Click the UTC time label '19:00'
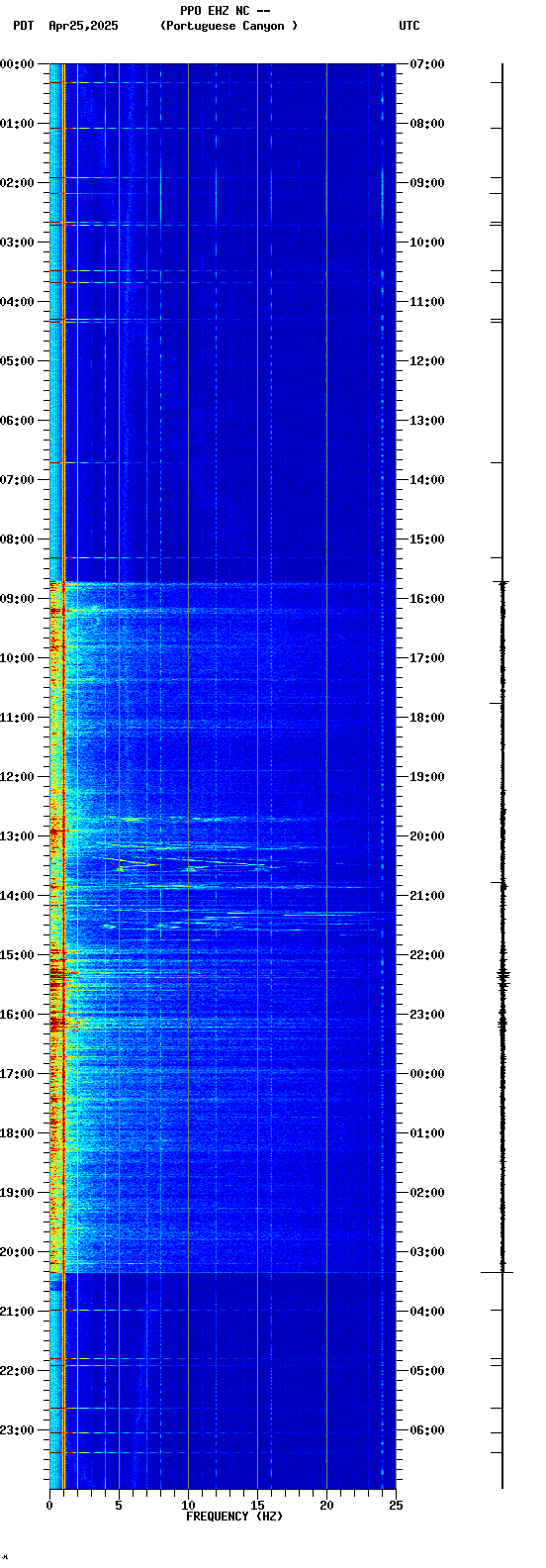This screenshot has width=546, height=1568. (x=427, y=777)
